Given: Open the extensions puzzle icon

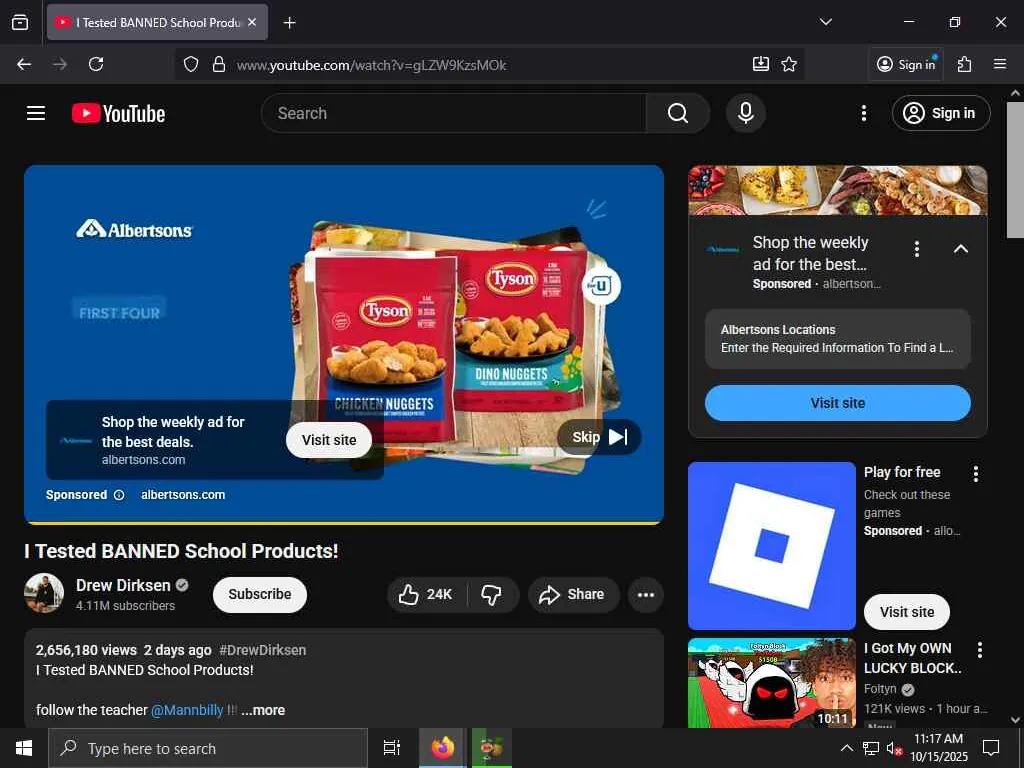Looking at the screenshot, I should point(964,64).
